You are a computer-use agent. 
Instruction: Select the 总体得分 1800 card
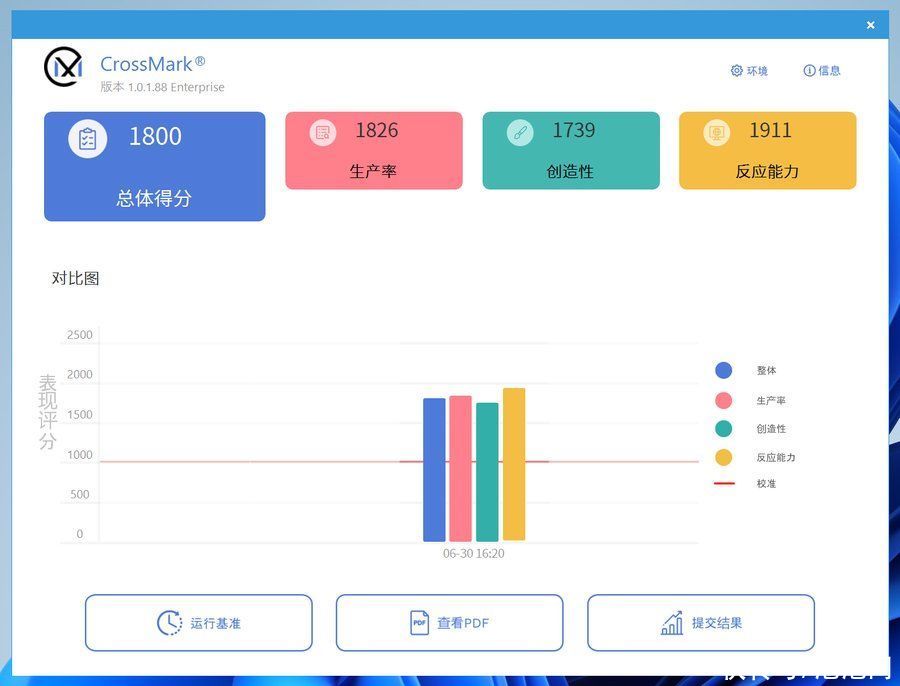(x=154, y=166)
